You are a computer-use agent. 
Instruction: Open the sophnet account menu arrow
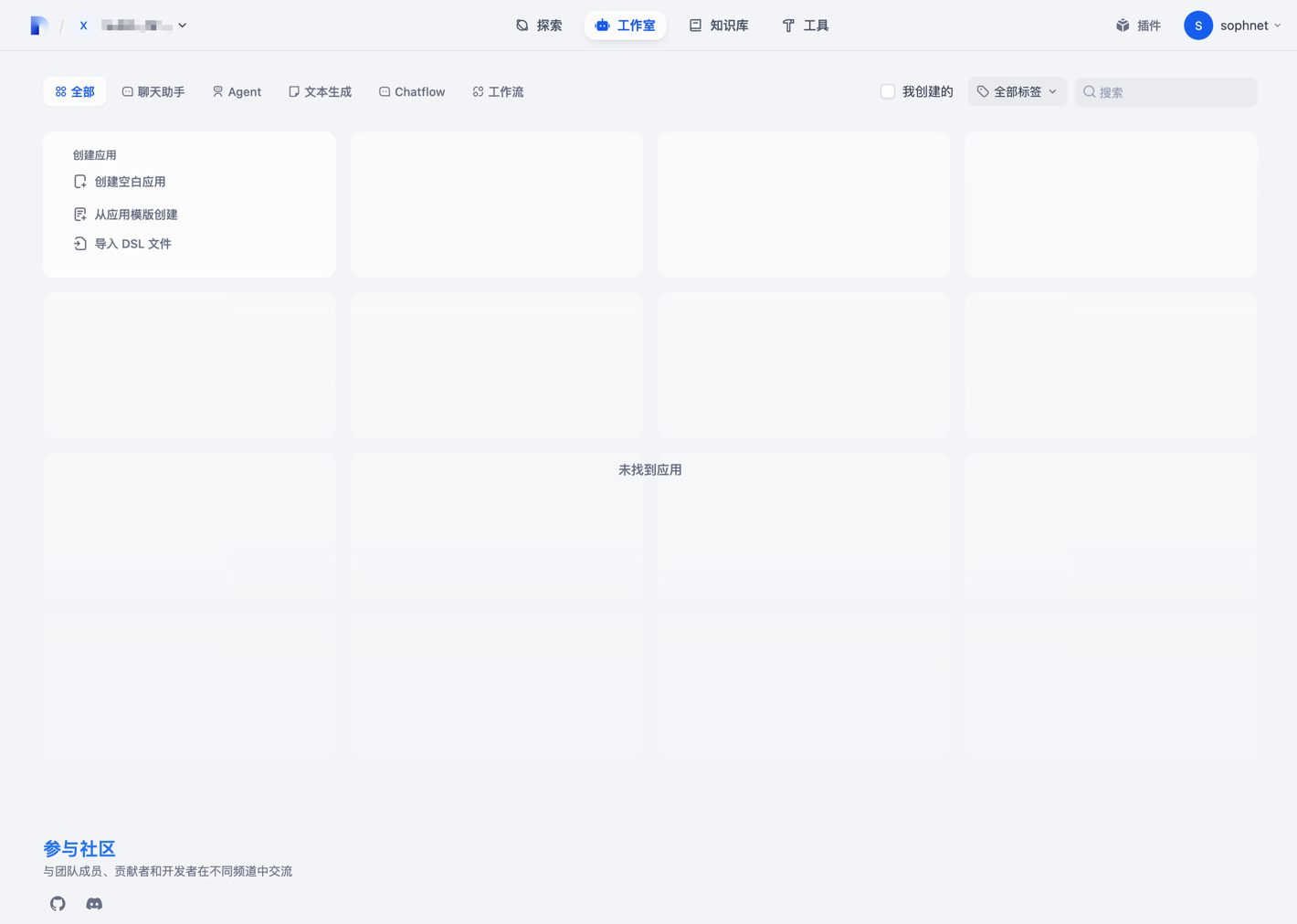tap(1277, 26)
